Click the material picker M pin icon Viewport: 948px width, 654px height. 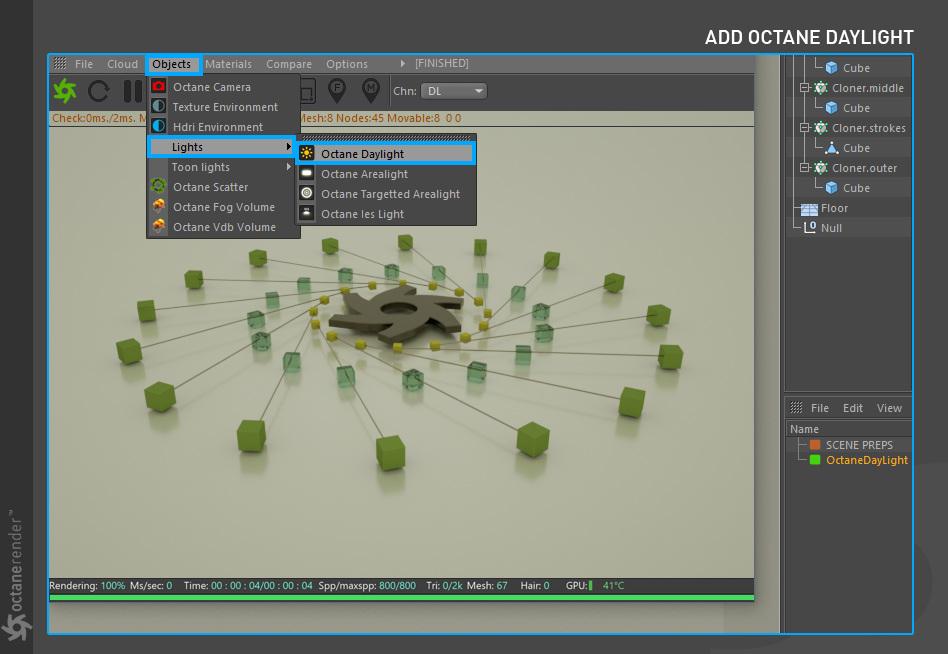371,90
